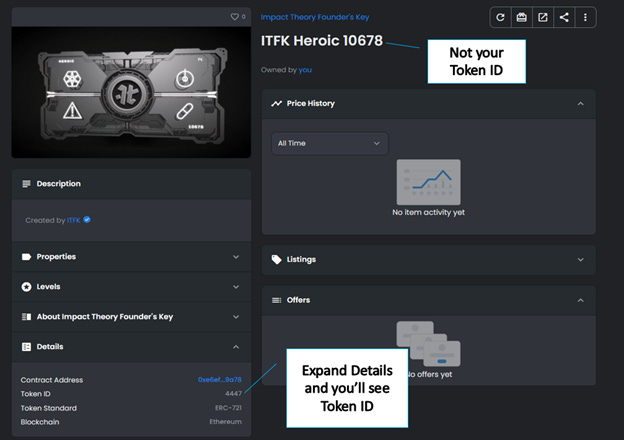Open the ITFK creator link
Screen dimensions: 624x440
pyautogui.click(x=73, y=220)
